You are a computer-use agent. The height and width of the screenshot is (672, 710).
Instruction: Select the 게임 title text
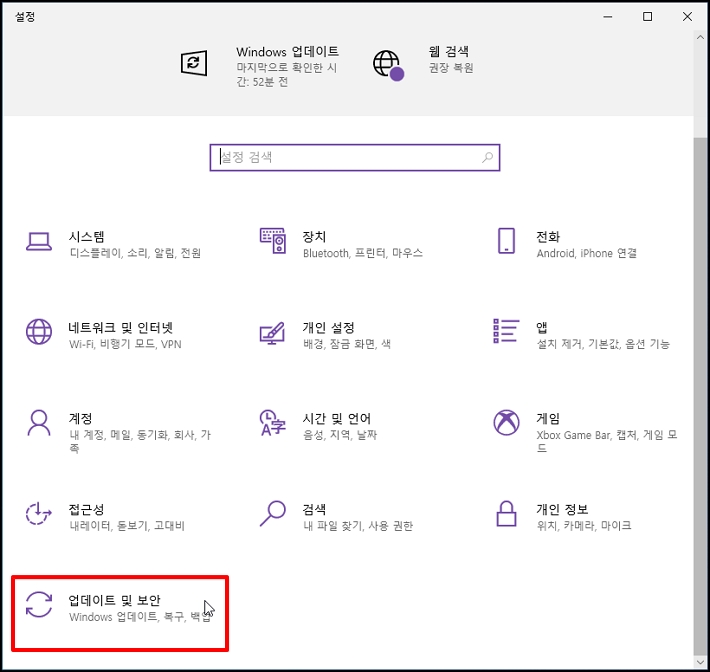(548, 418)
